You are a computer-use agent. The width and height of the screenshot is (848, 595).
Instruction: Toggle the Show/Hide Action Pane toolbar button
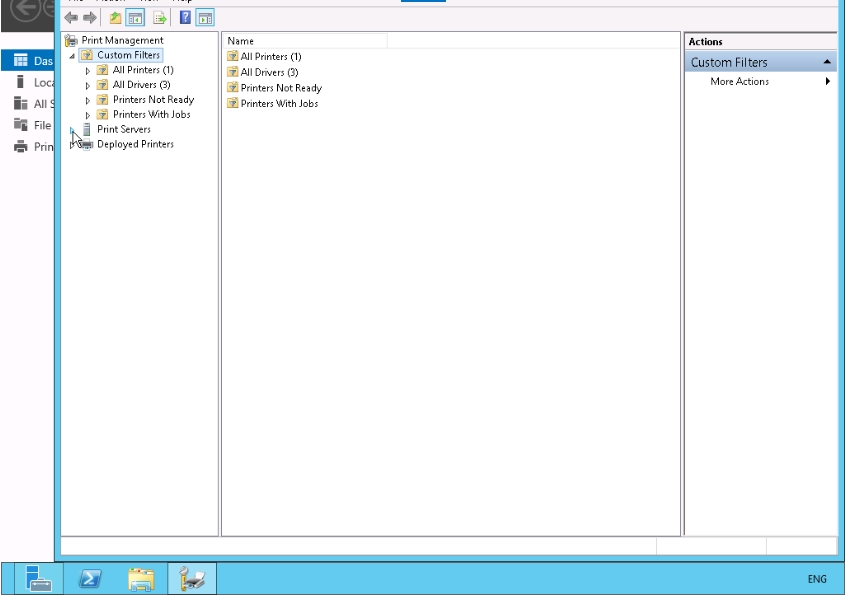[x=206, y=18]
